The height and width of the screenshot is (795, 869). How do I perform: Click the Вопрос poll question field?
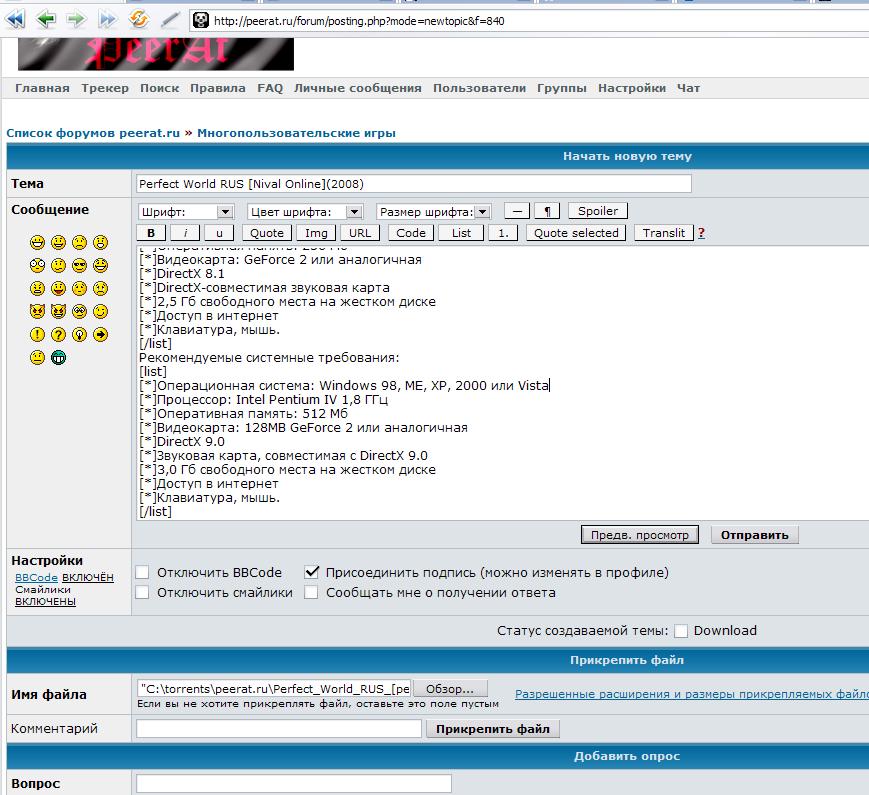294,783
